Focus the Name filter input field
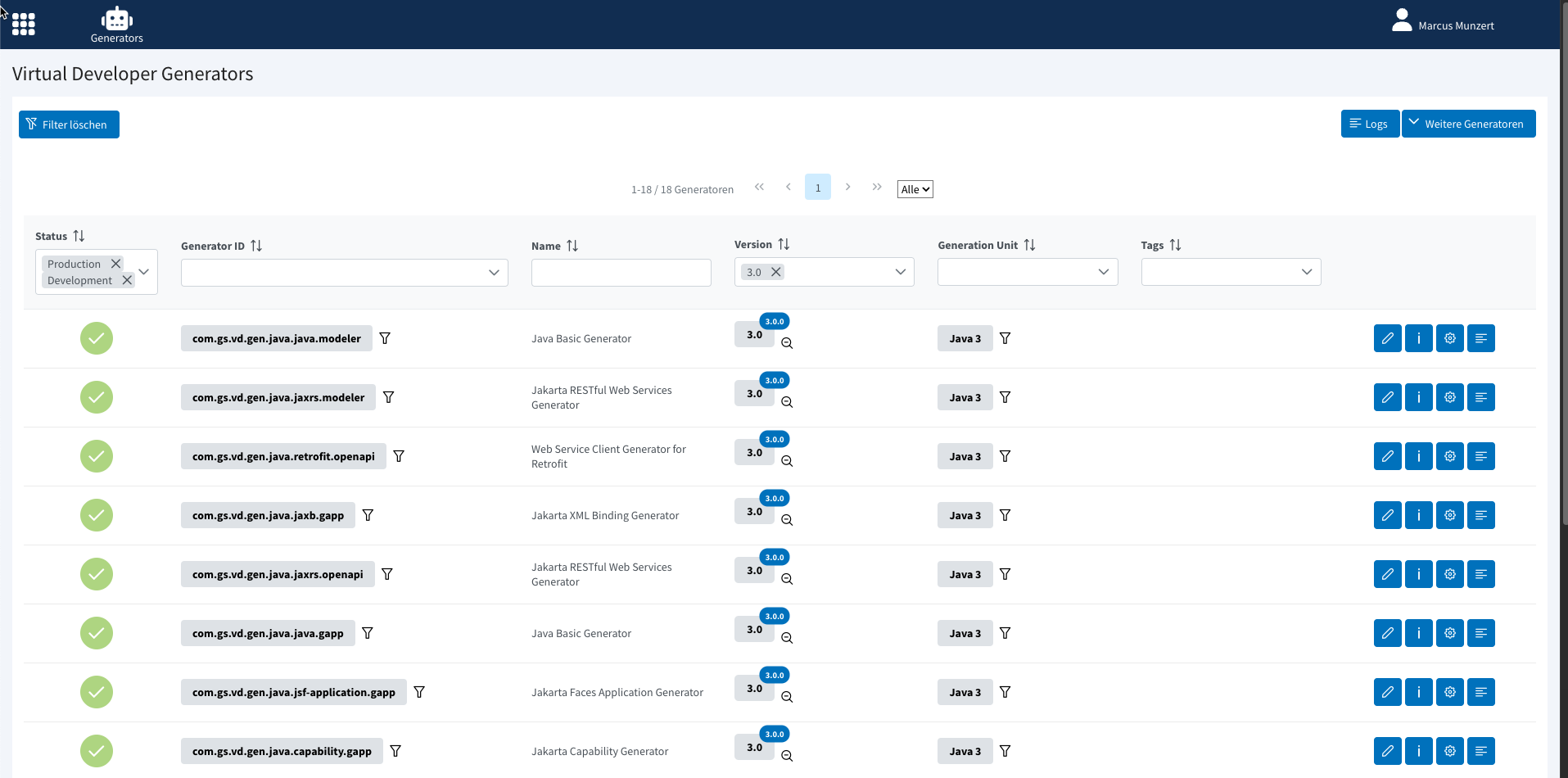This screenshot has height=778, width=1568. tap(621, 273)
